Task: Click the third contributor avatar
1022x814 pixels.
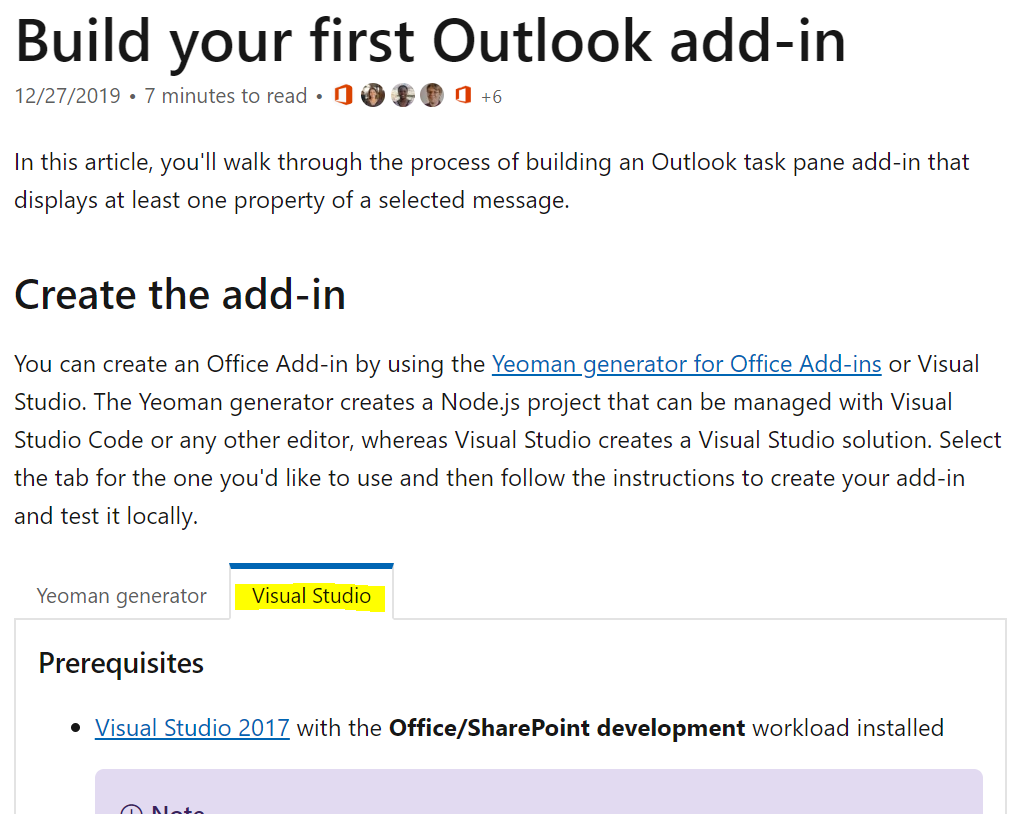Action: (432, 95)
